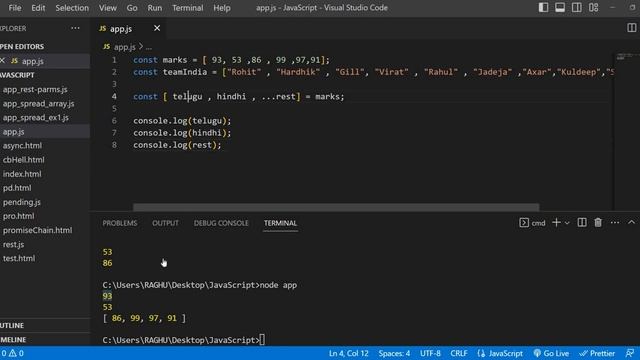Click the editor horizontal scrollbar
640x360 pixels.
point(336,207)
